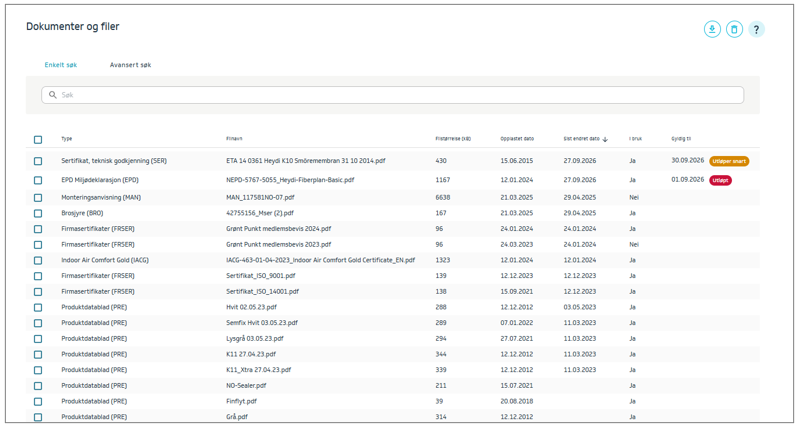Click the magnifier icon in search box
The image size is (799, 429).
coord(52,95)
